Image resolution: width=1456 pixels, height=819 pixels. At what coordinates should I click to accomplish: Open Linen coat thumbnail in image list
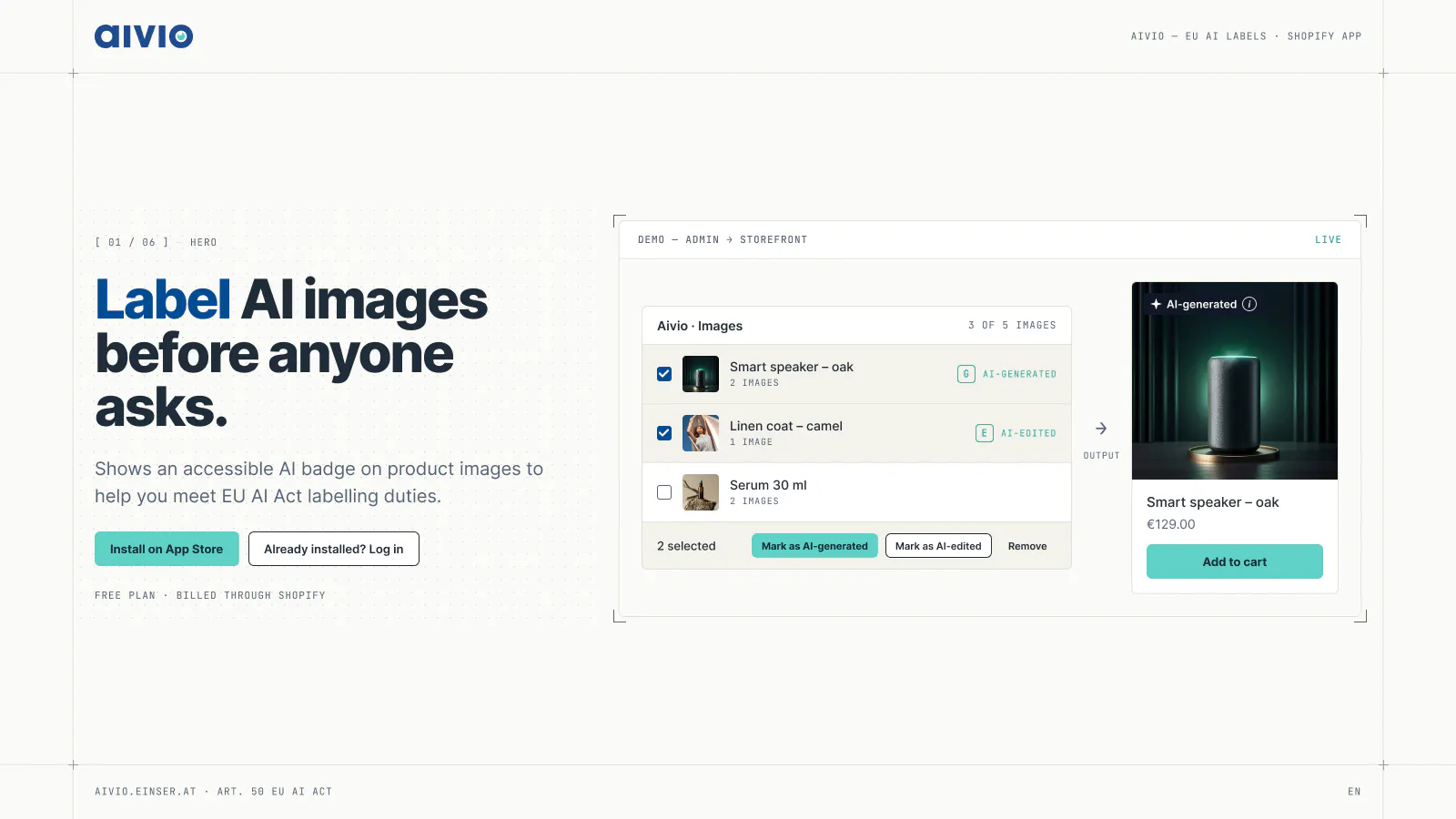pos(701,433)
